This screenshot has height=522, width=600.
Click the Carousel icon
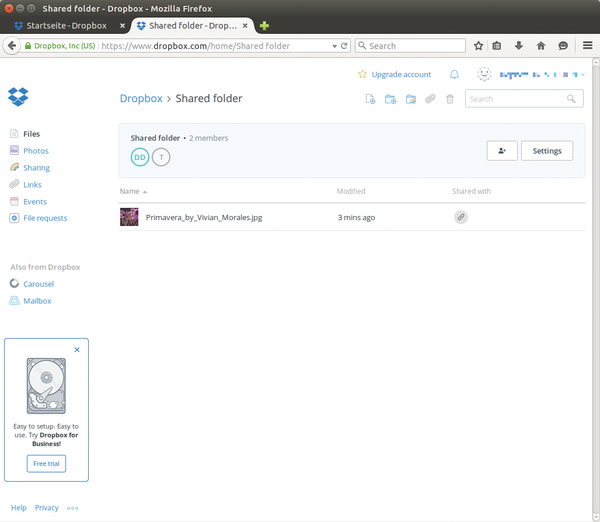click(14, 284)
